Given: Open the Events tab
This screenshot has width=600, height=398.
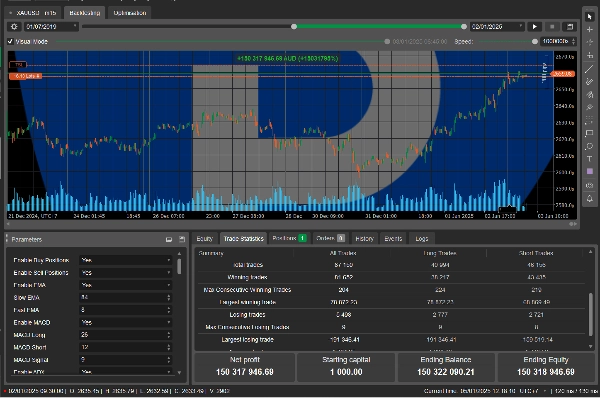Looking at the screenshot, I should tap(393, 239).
